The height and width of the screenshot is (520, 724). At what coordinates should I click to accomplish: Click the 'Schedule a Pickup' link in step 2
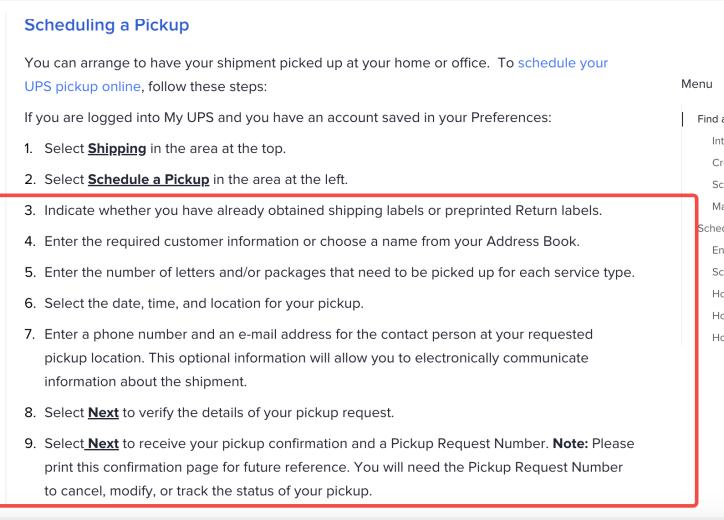148,180
